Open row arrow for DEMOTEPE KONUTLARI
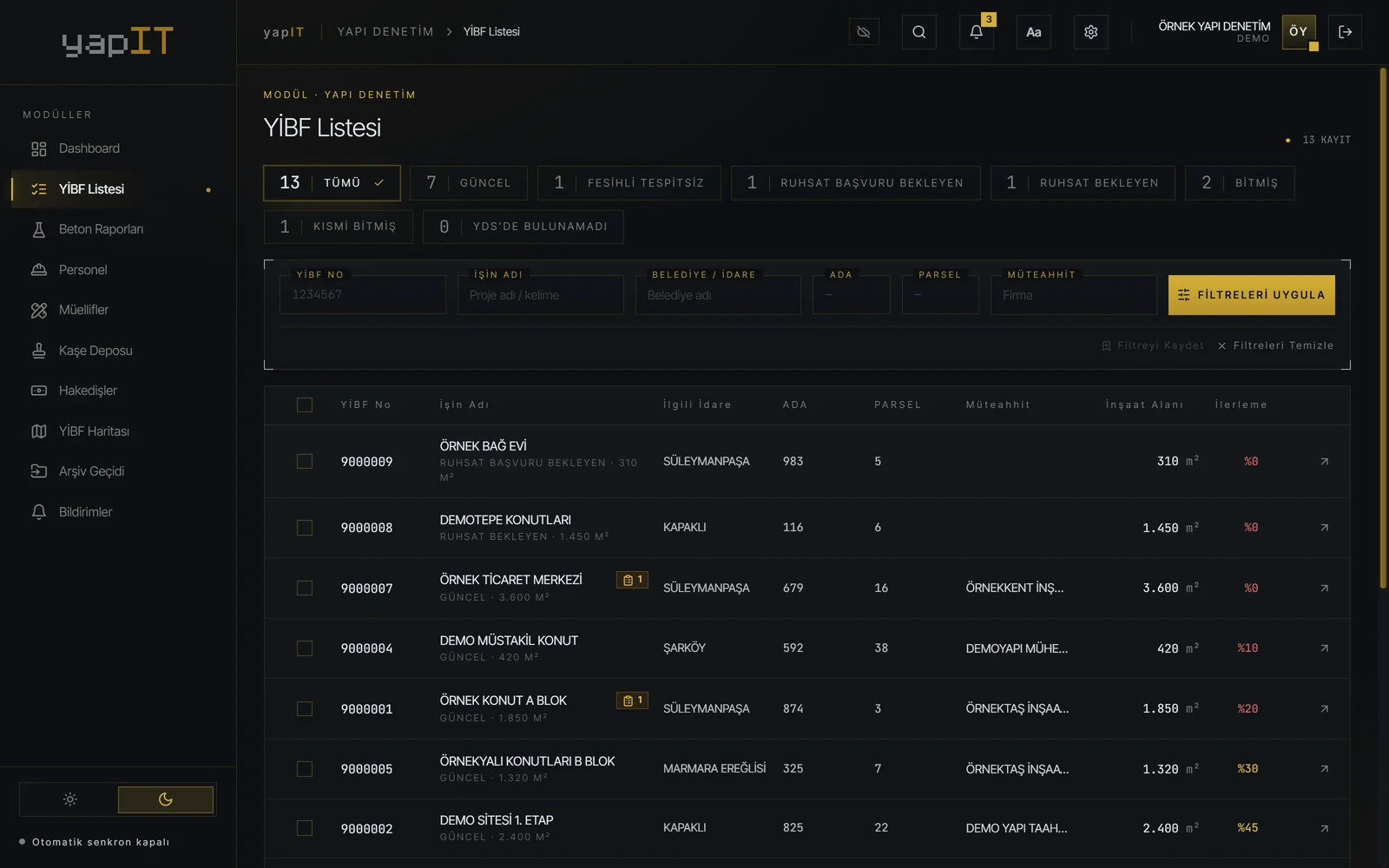Image resolution: width=1389 pixels, height=868 pixels. tap(1324, 528)
